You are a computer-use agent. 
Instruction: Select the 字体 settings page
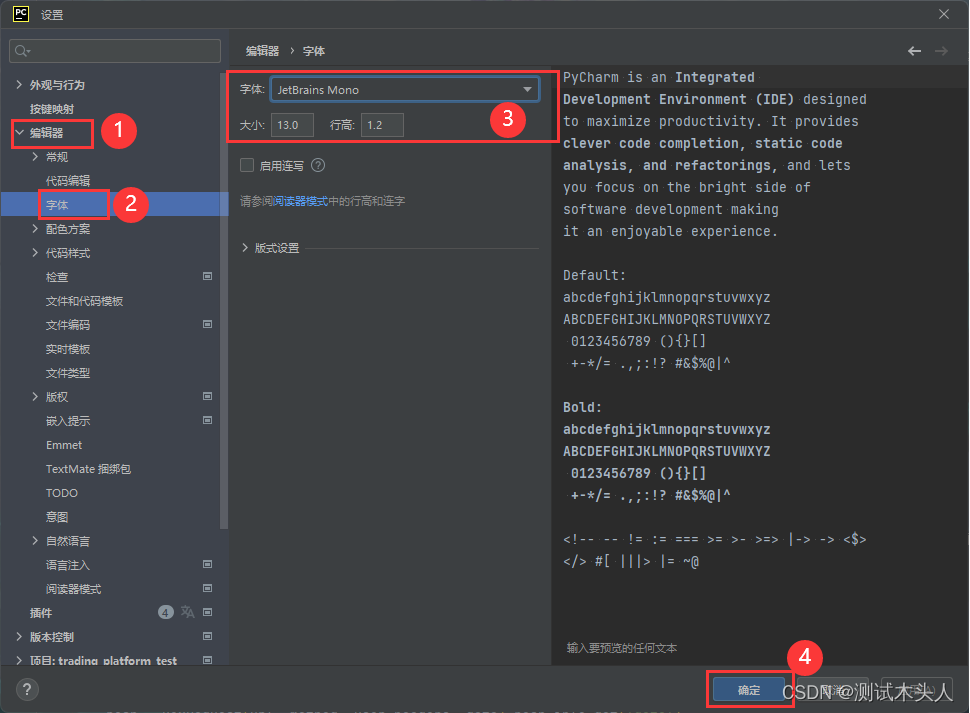pyautogui.click(x=57, y=205)
